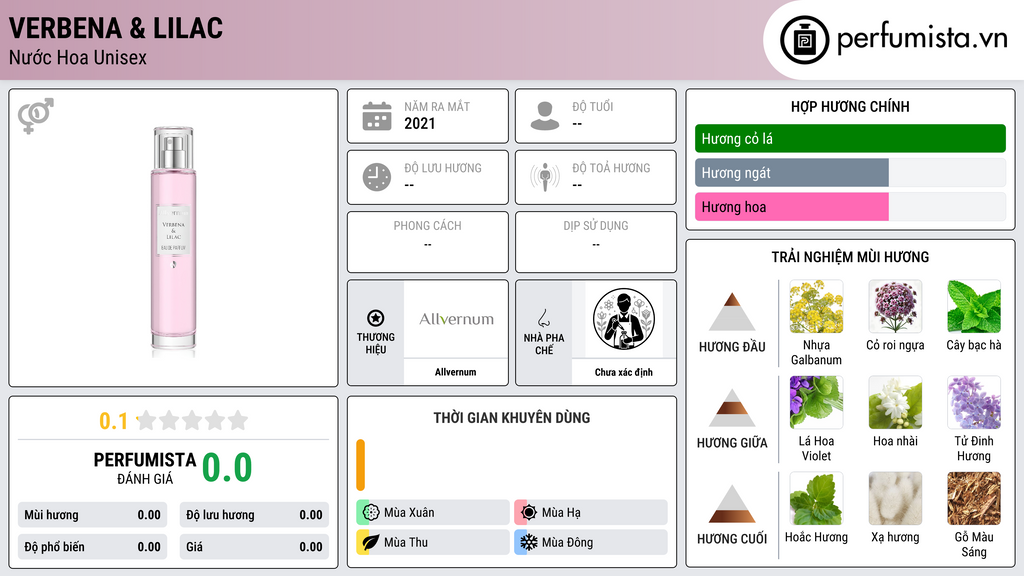Open the Gỗ Màu Sáng note image
Image resolution: width=1024 pixels, height=576 pixels.
[x=974, y=499]
